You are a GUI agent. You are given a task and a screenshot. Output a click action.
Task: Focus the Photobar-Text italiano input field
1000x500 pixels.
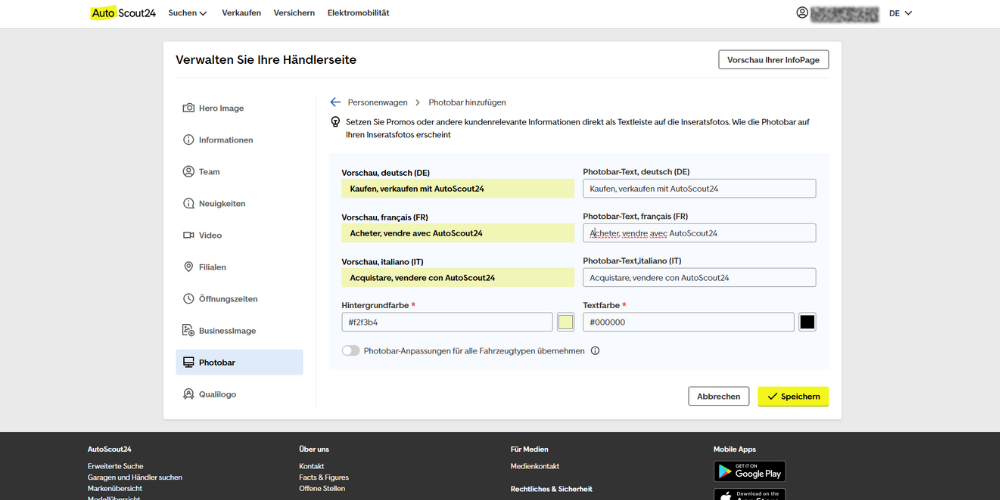699,277
